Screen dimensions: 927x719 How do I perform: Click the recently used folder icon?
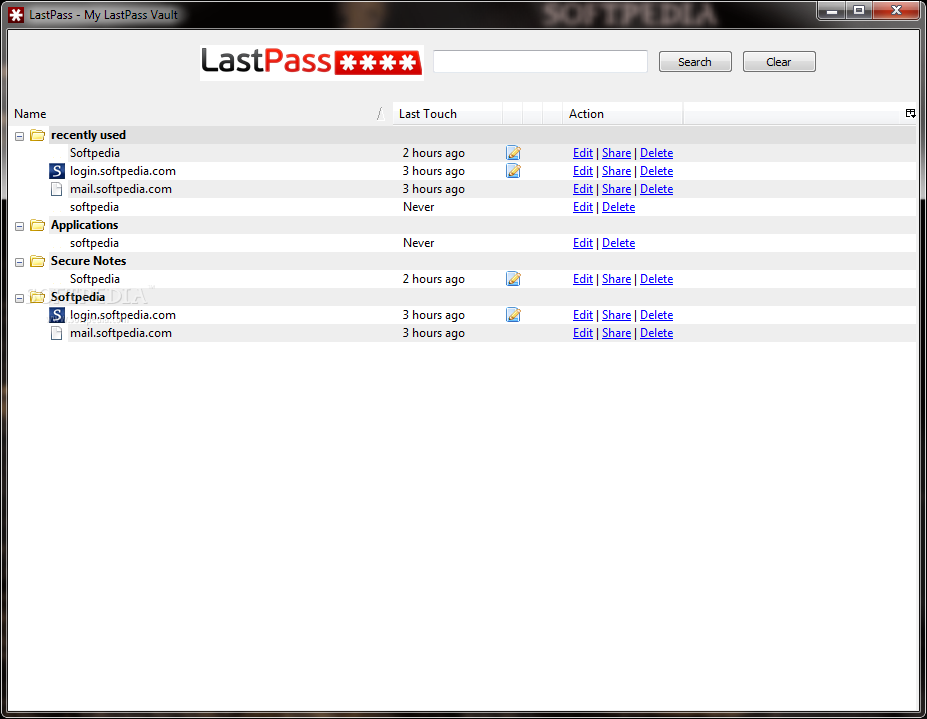pos(37,135)
